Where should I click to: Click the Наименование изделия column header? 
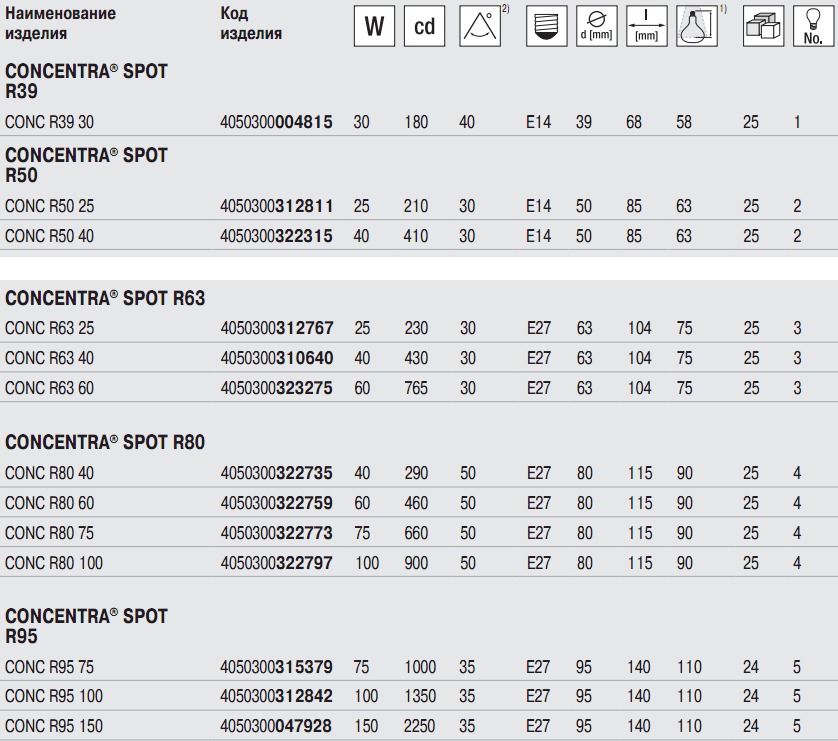[60, 23]
